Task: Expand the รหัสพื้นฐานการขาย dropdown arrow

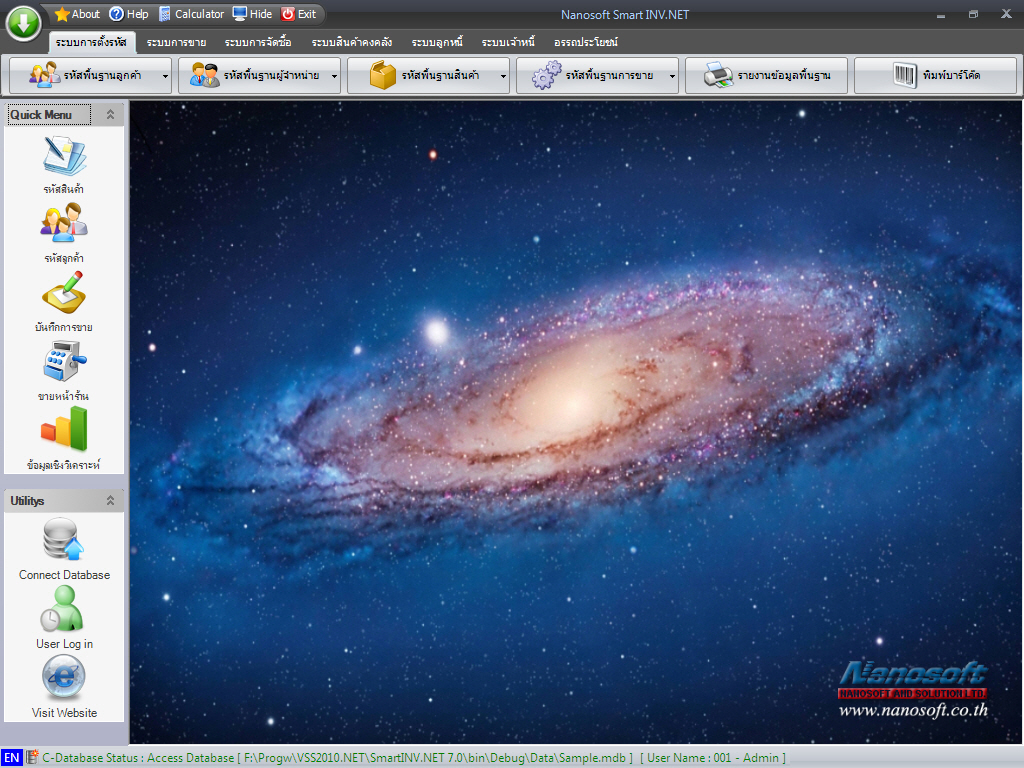Action: tap(672, 76)
